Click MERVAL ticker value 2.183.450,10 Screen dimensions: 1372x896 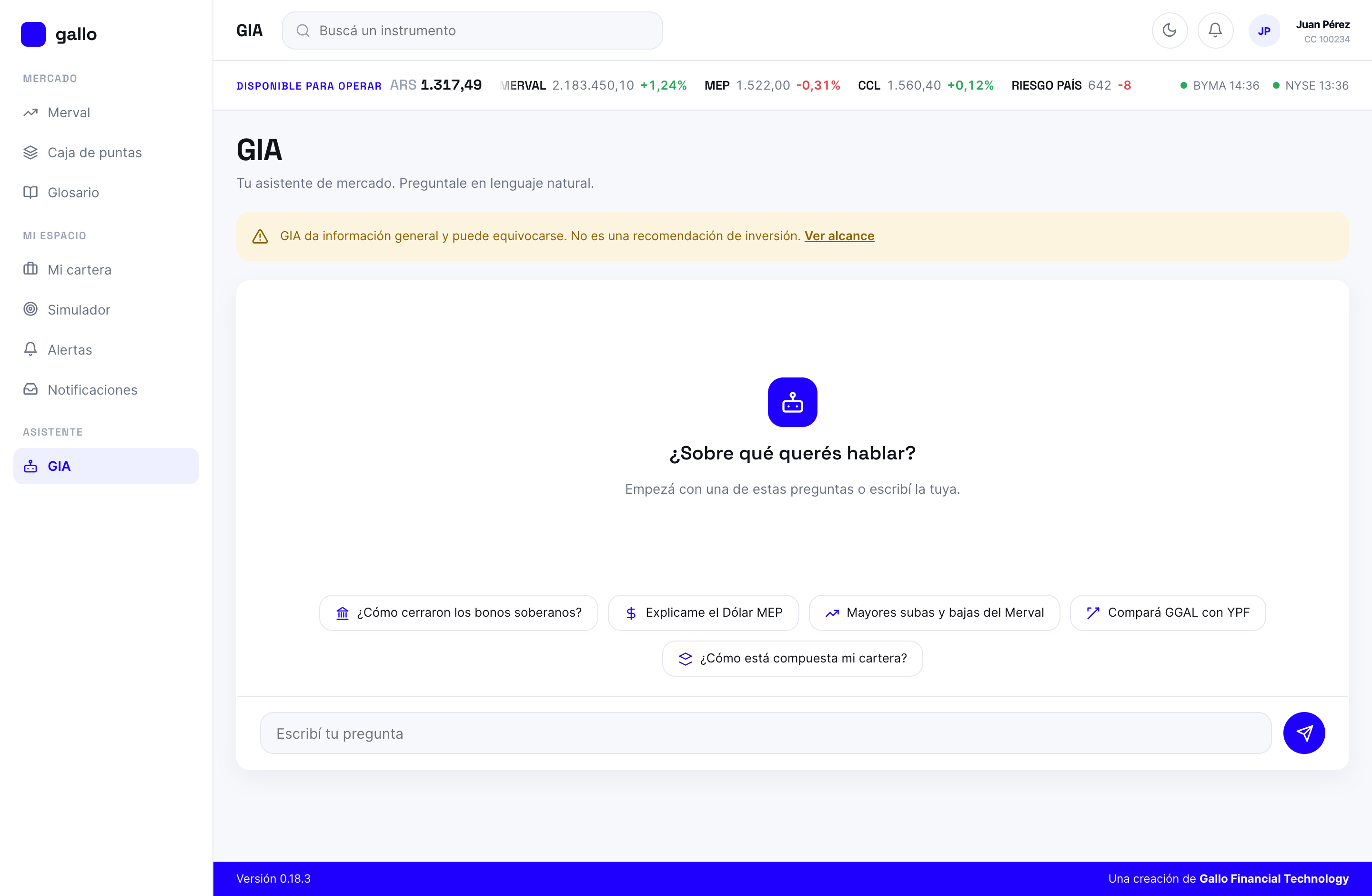[593, 85]
